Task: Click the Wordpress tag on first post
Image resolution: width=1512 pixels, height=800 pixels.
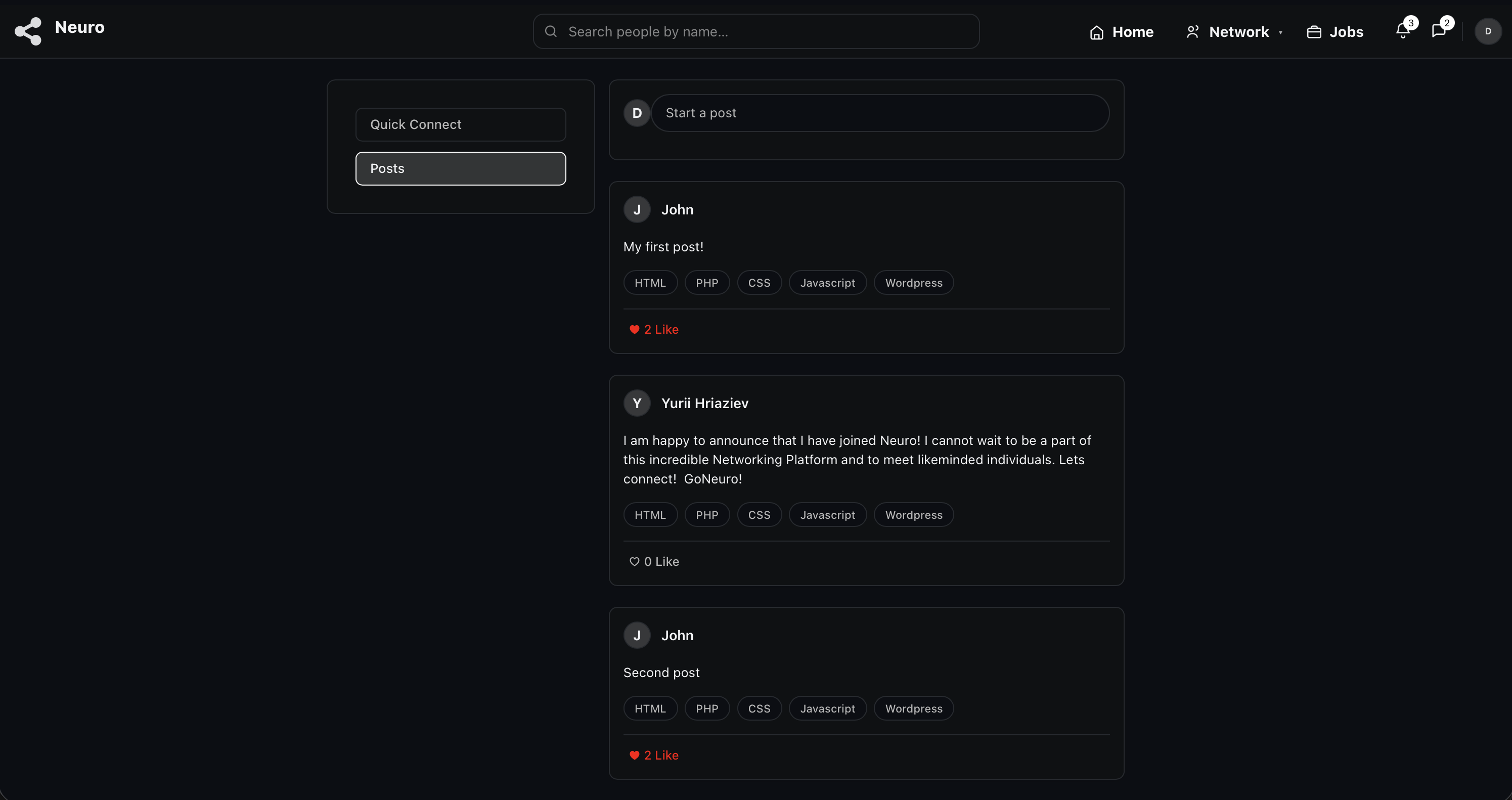Action: 913,283
